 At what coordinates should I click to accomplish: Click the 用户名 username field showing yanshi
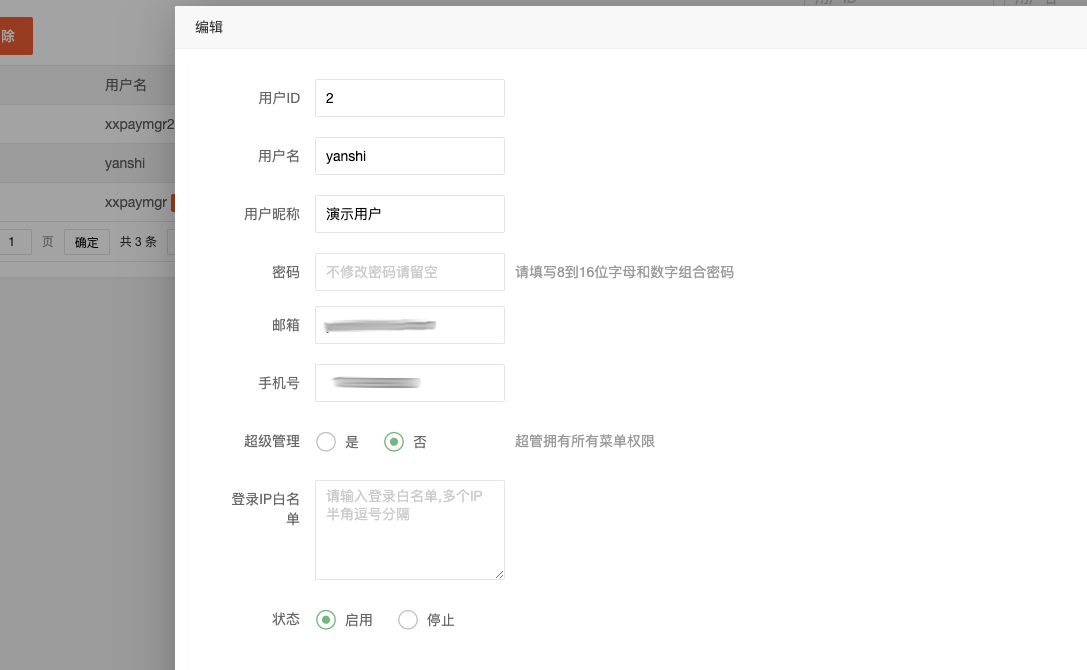pyautogui.click(x=409, y=156)
